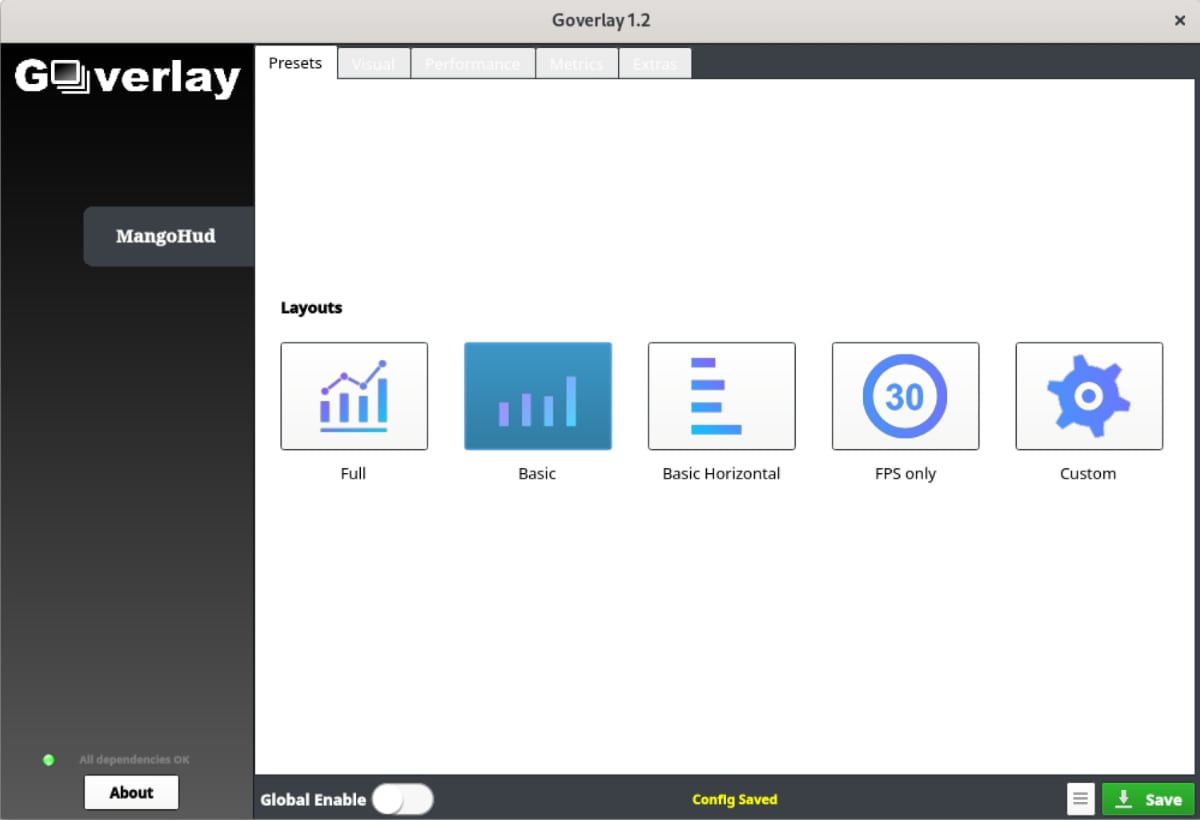Viewport: 1200px width, 820px height.
Task: Close the Goverlay window
Action: point(1180,20)
